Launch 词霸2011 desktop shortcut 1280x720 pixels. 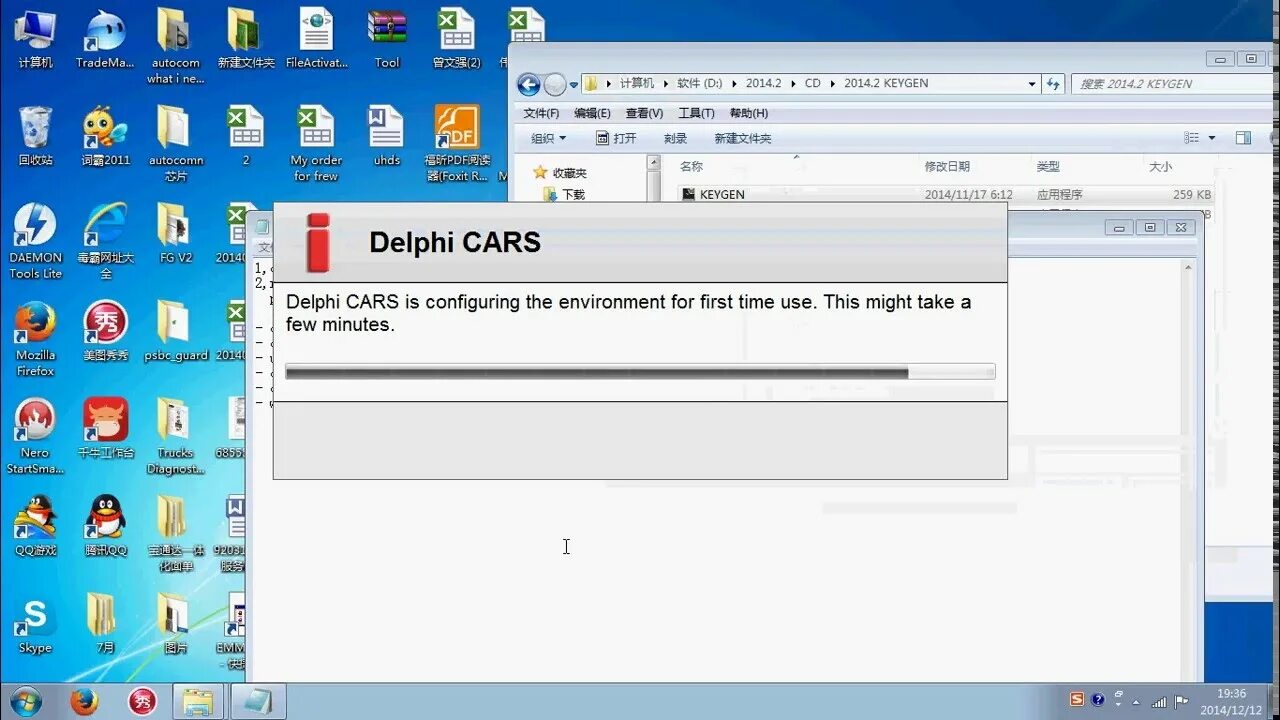tap(105, 137)
